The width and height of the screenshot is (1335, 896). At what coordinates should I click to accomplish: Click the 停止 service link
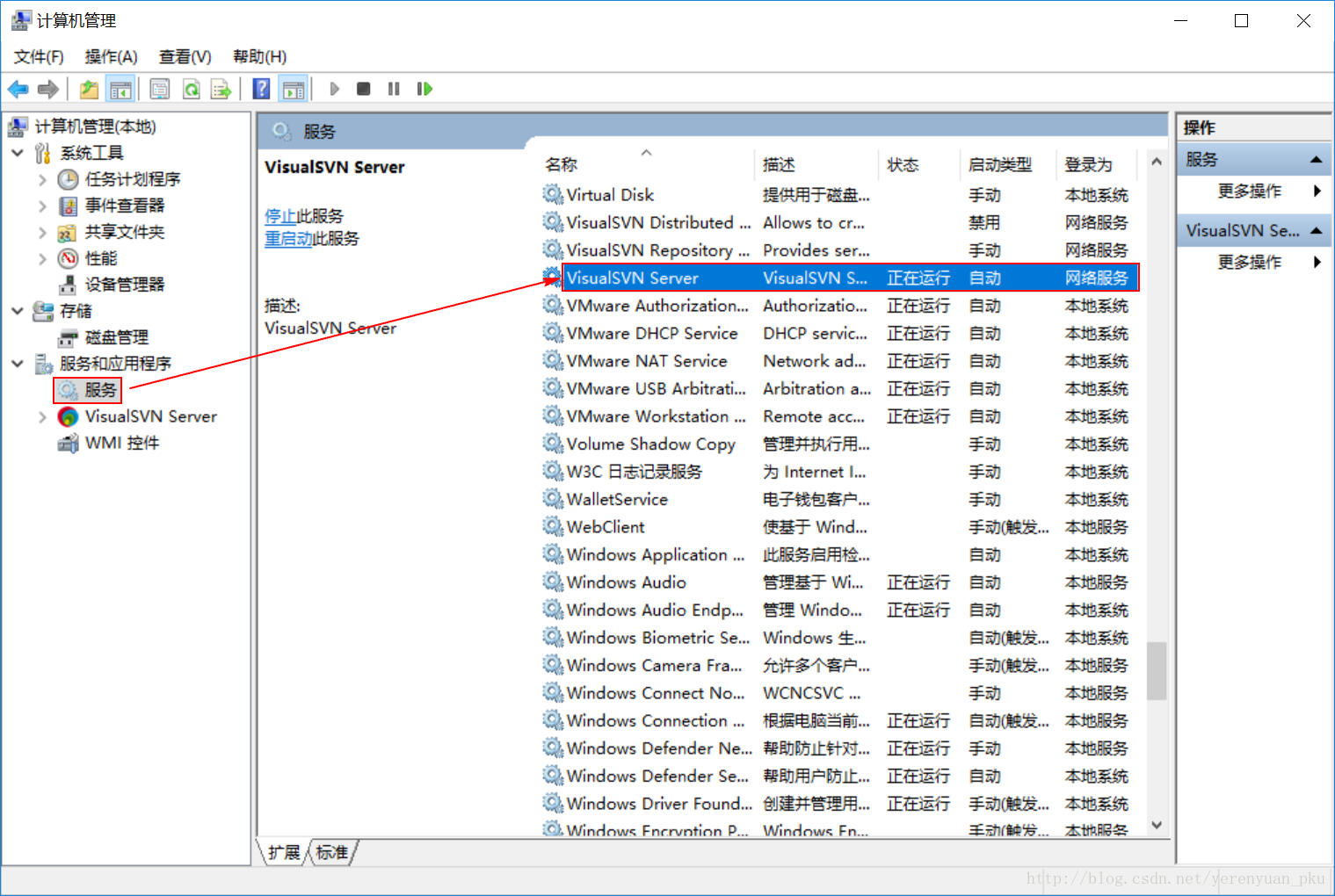coord(280,216)
